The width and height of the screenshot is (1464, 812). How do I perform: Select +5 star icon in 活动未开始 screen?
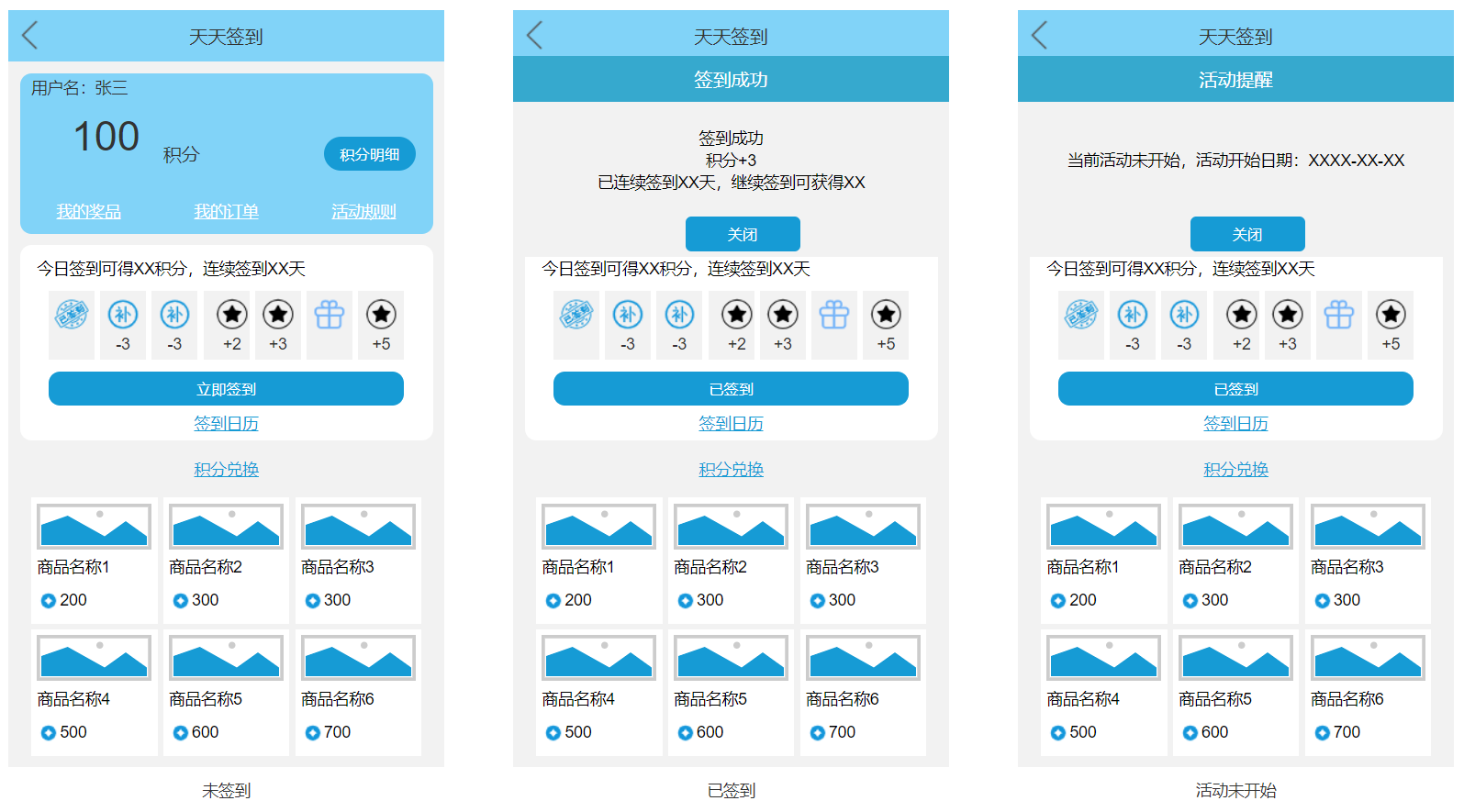coord(1391,315)
